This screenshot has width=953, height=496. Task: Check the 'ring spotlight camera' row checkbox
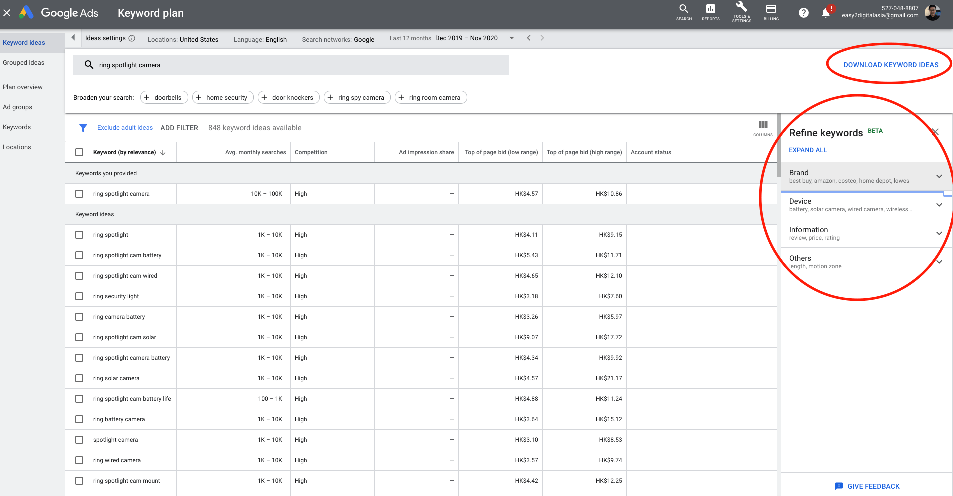click(x=79, y=194)
